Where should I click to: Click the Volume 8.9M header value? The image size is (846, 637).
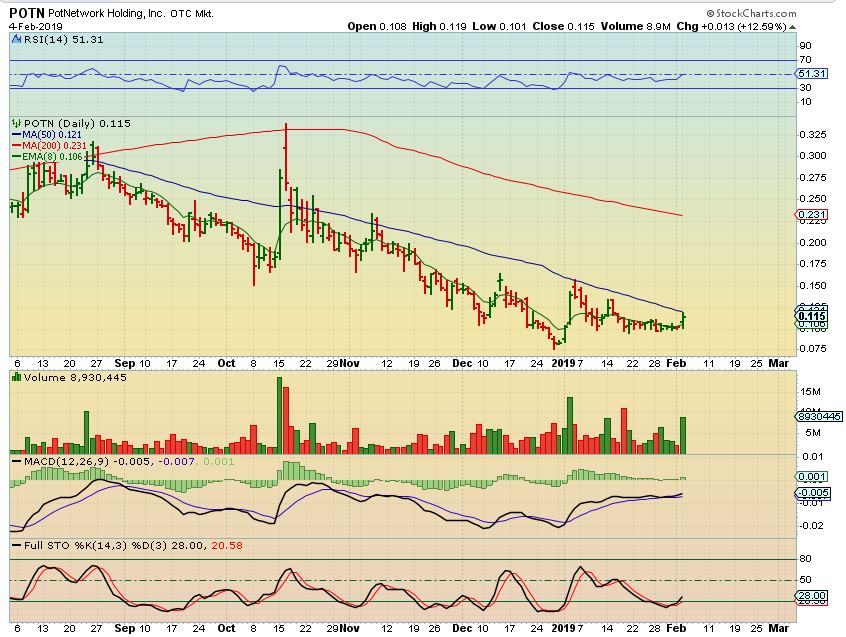tap(636, 26)
